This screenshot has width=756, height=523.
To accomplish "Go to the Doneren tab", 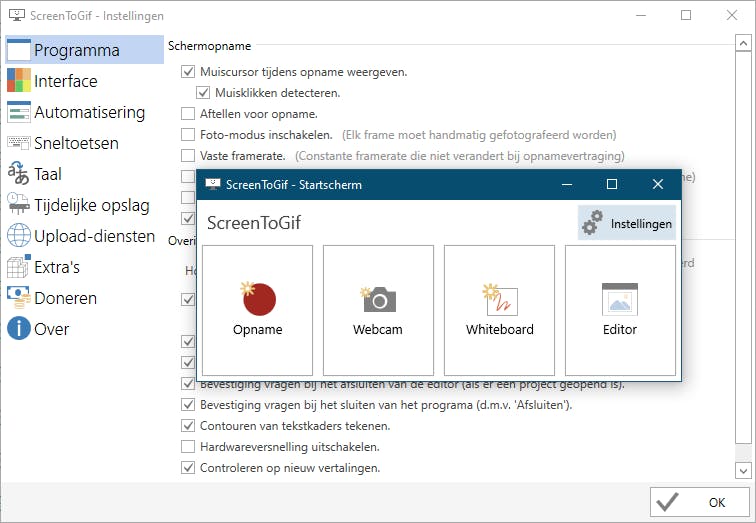I will [84, 297].
